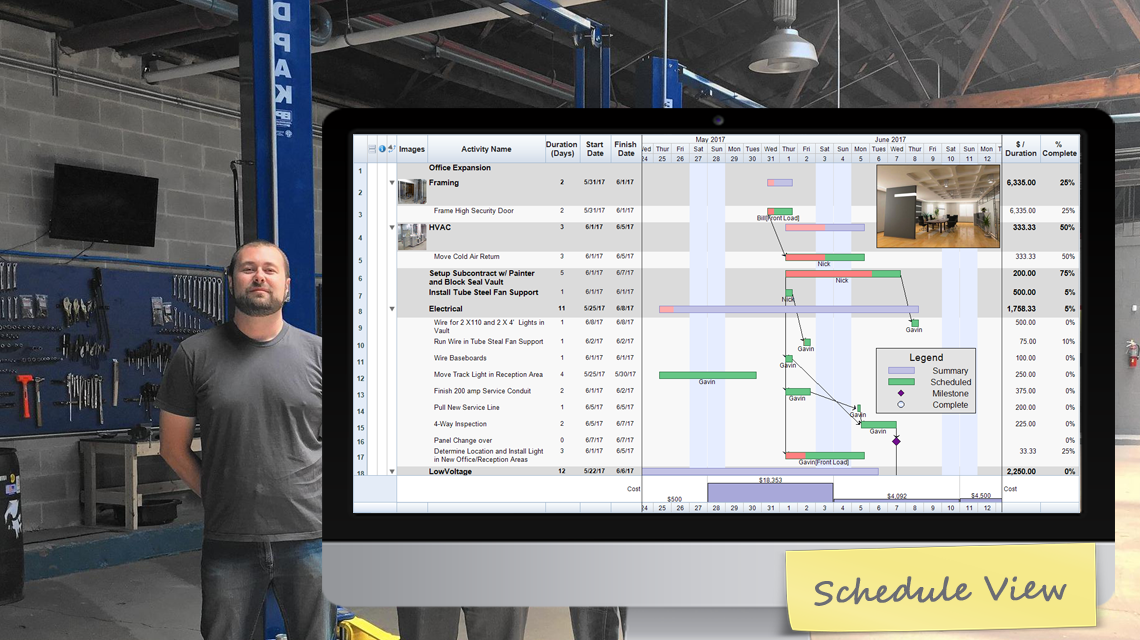This screenshot has width=1140, height=640.
Task: Sort by the Start Date column header
Action: coord(594,147)
